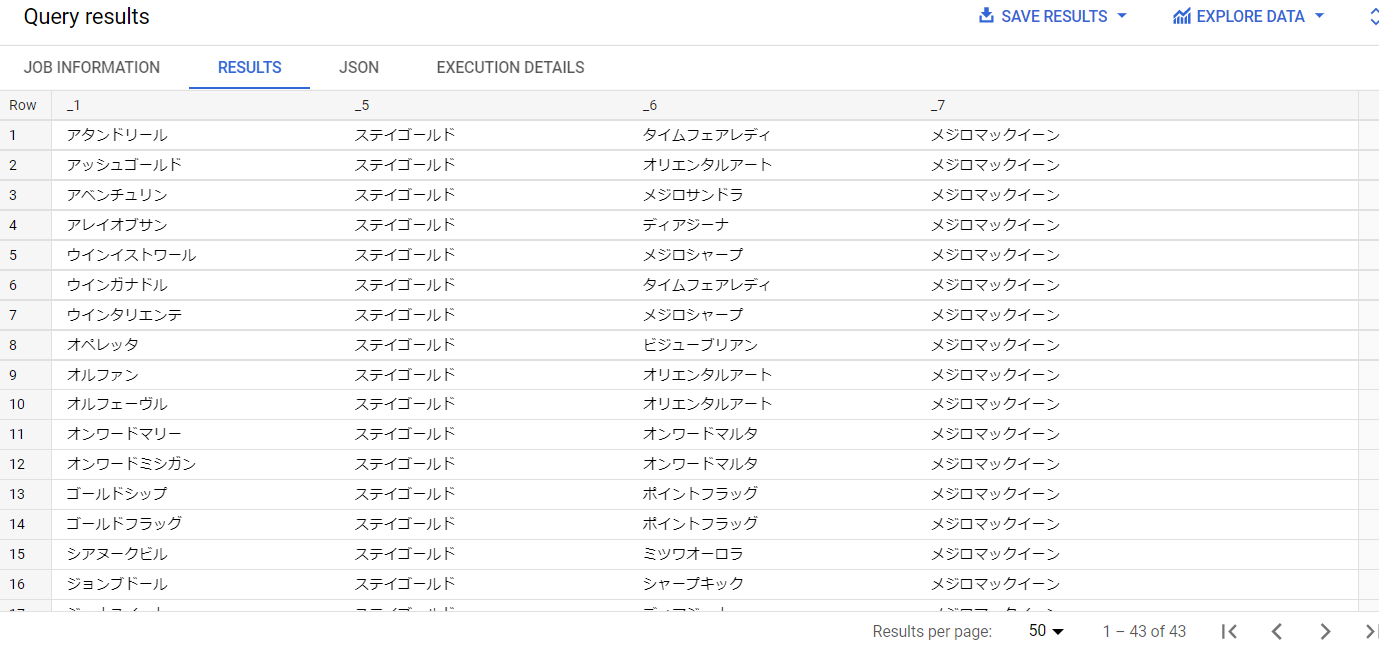Open the Execution Details tab

[511, 68]
